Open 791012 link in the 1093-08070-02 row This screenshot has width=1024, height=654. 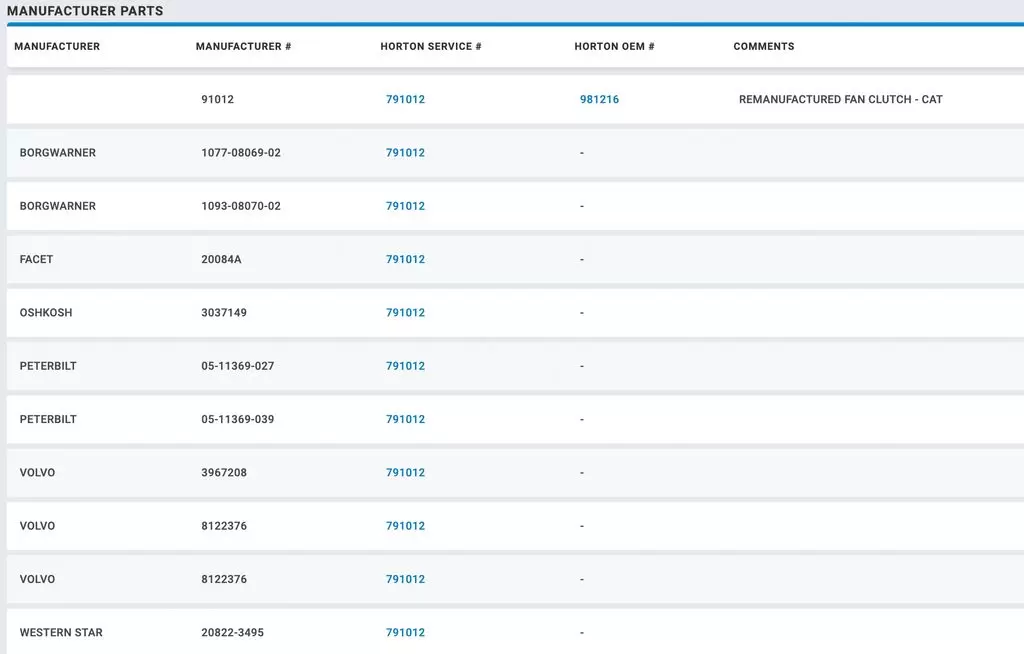tap(405, 206)
